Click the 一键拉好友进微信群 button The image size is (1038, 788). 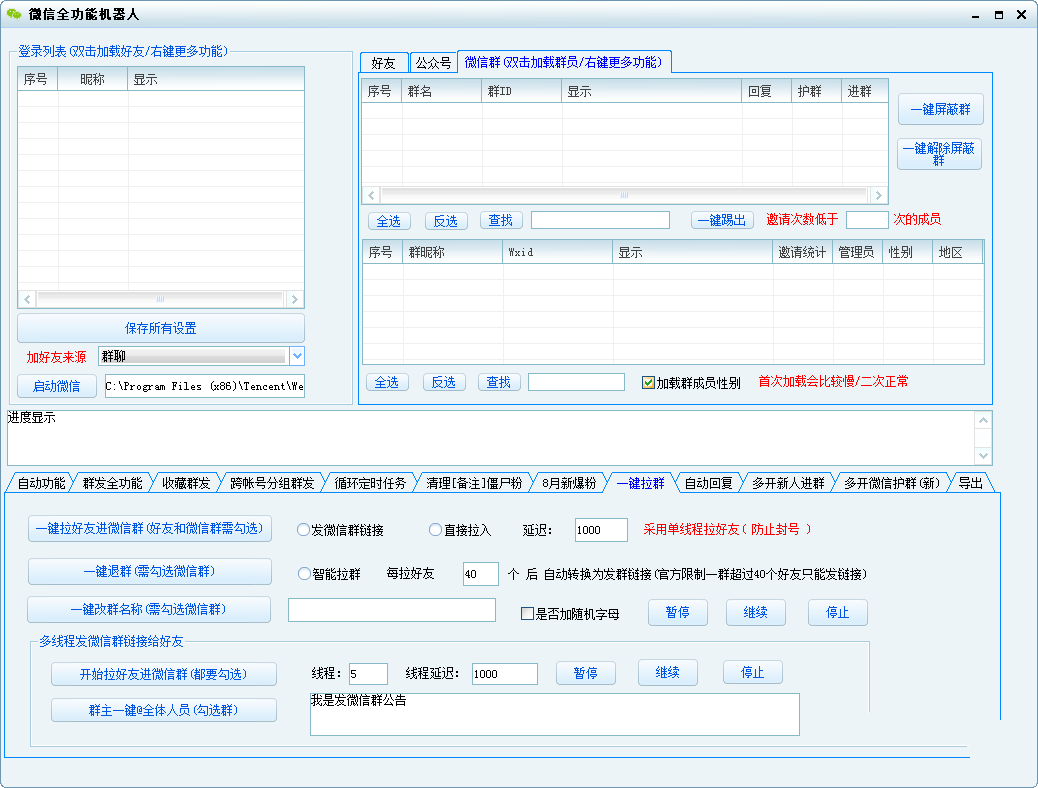tap(150, 528)
